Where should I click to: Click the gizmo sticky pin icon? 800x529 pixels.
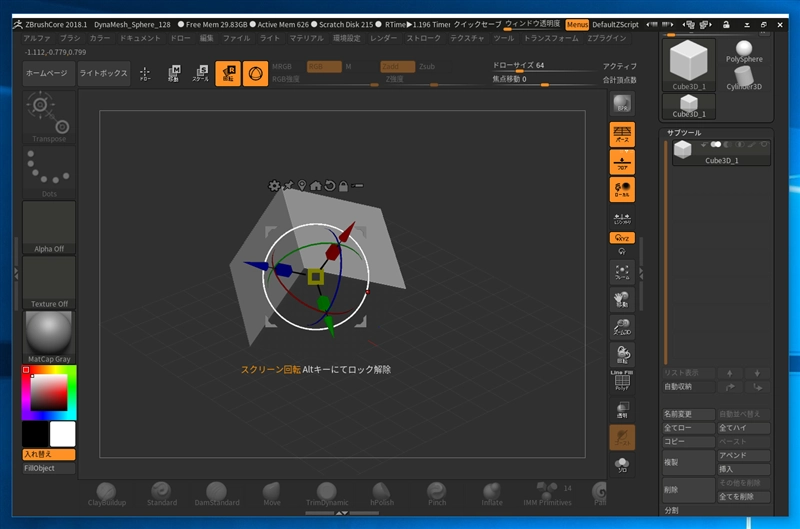[x=289, y=186]
